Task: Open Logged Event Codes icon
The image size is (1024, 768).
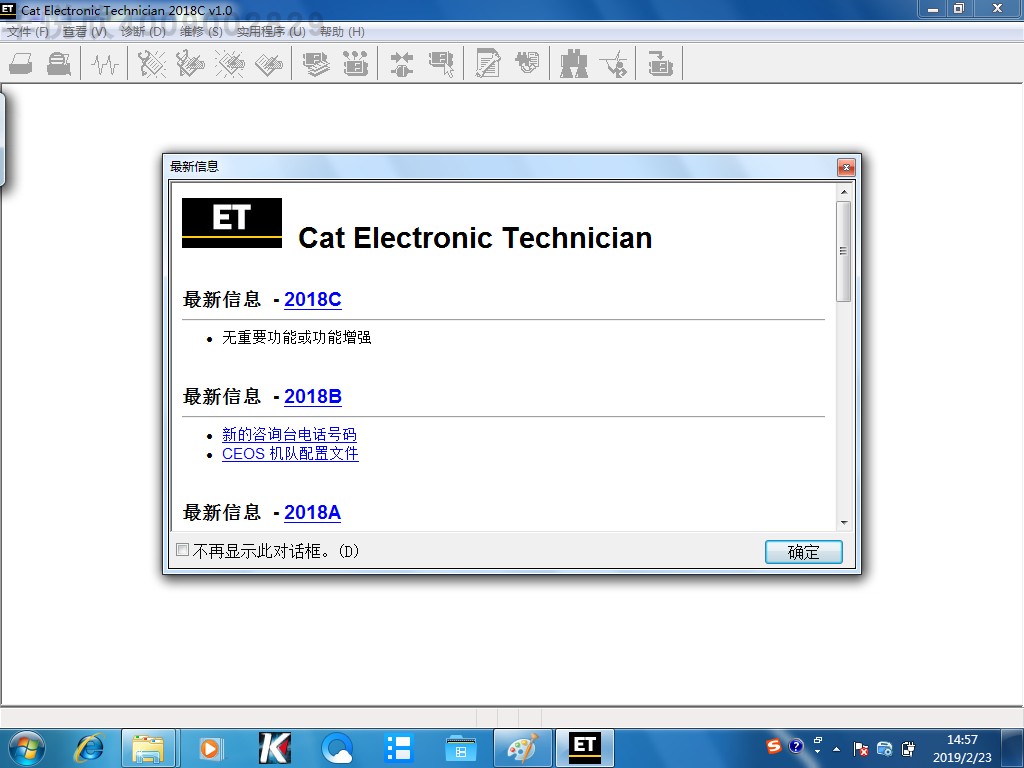Action: pos(269,64)
